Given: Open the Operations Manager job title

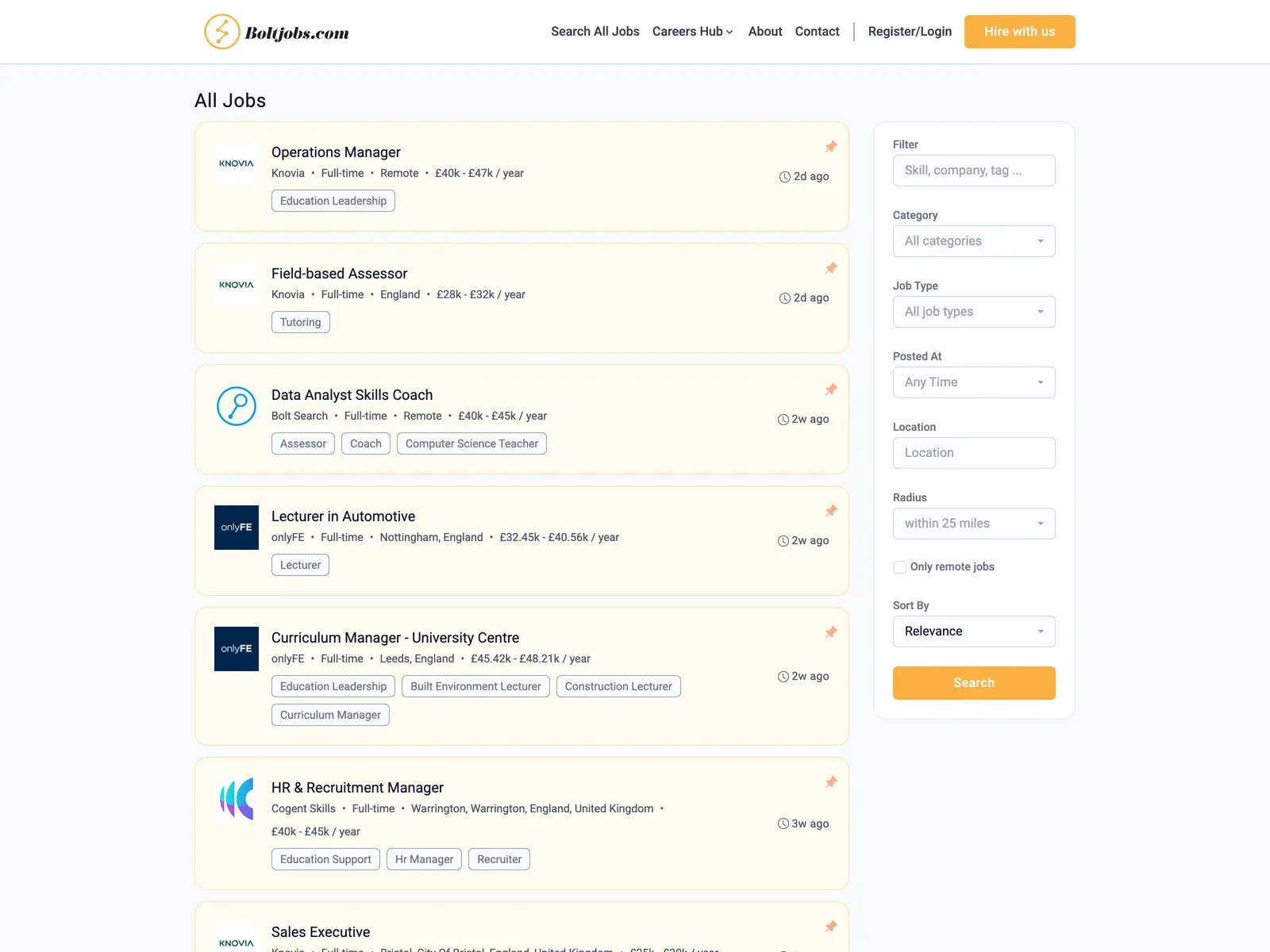Looking at the screenshot, I should click(x=336, y=152).
